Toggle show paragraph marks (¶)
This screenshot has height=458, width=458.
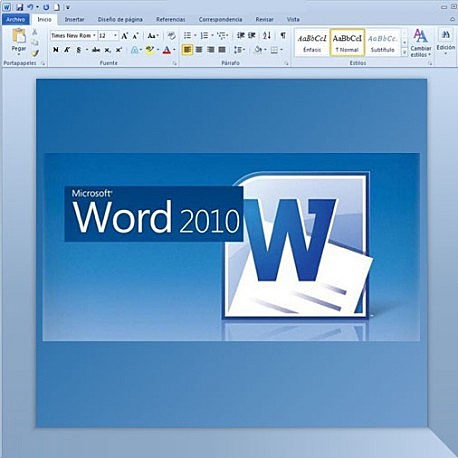click(x=283, y=35)
